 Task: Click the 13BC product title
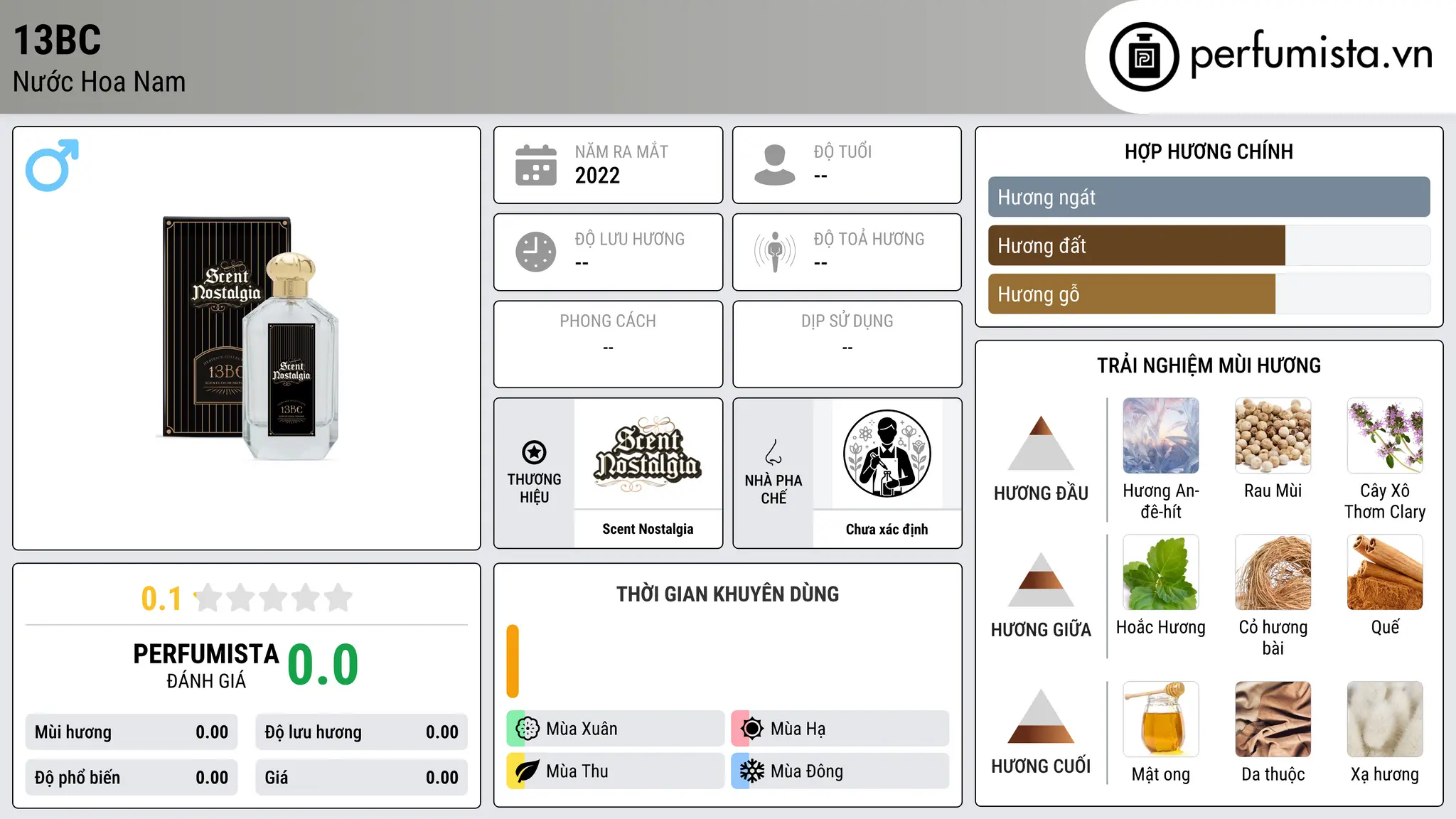coord(58,40)
